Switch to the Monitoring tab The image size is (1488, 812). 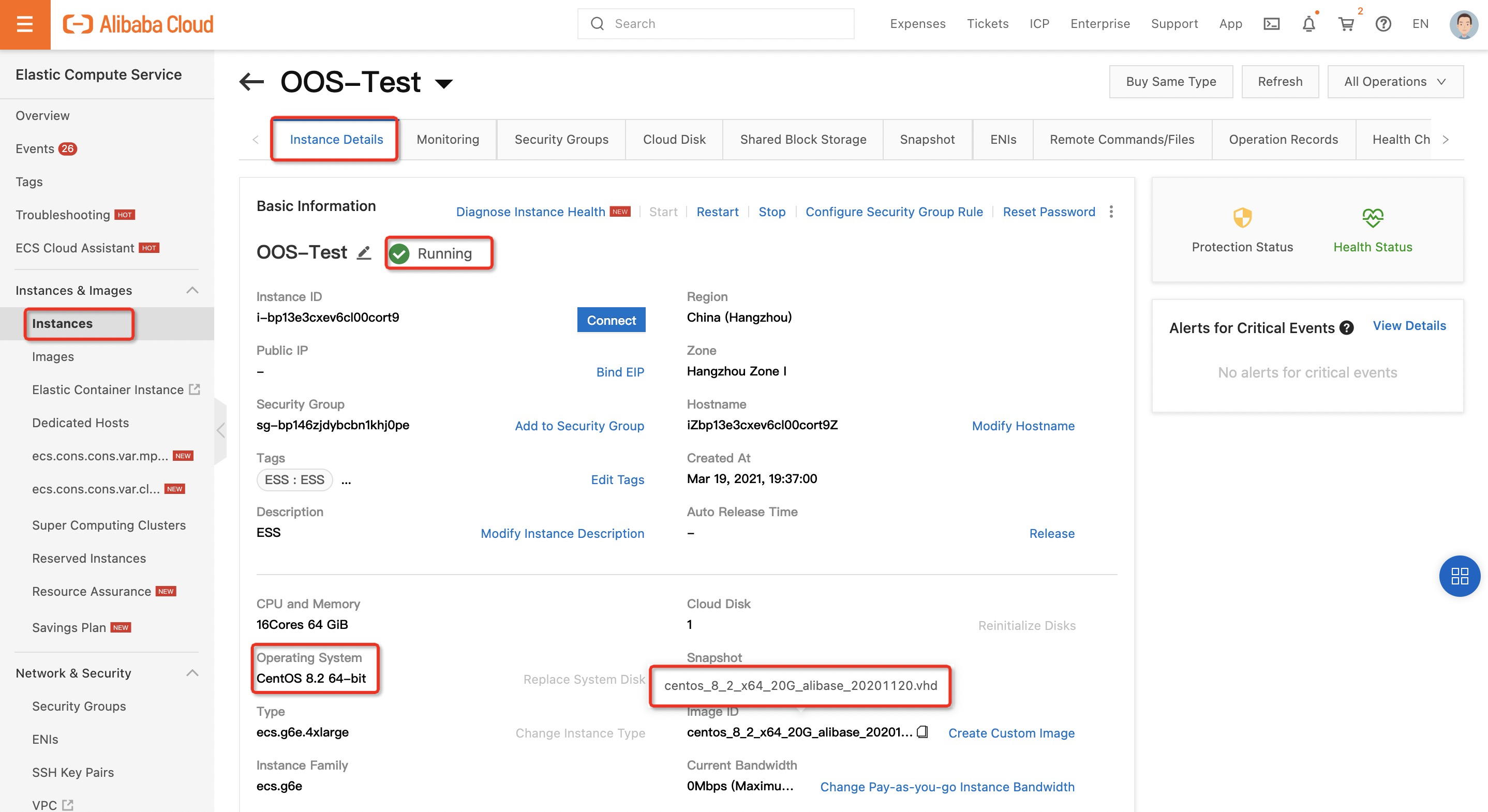pyautogui.click(x=448, y=139)
